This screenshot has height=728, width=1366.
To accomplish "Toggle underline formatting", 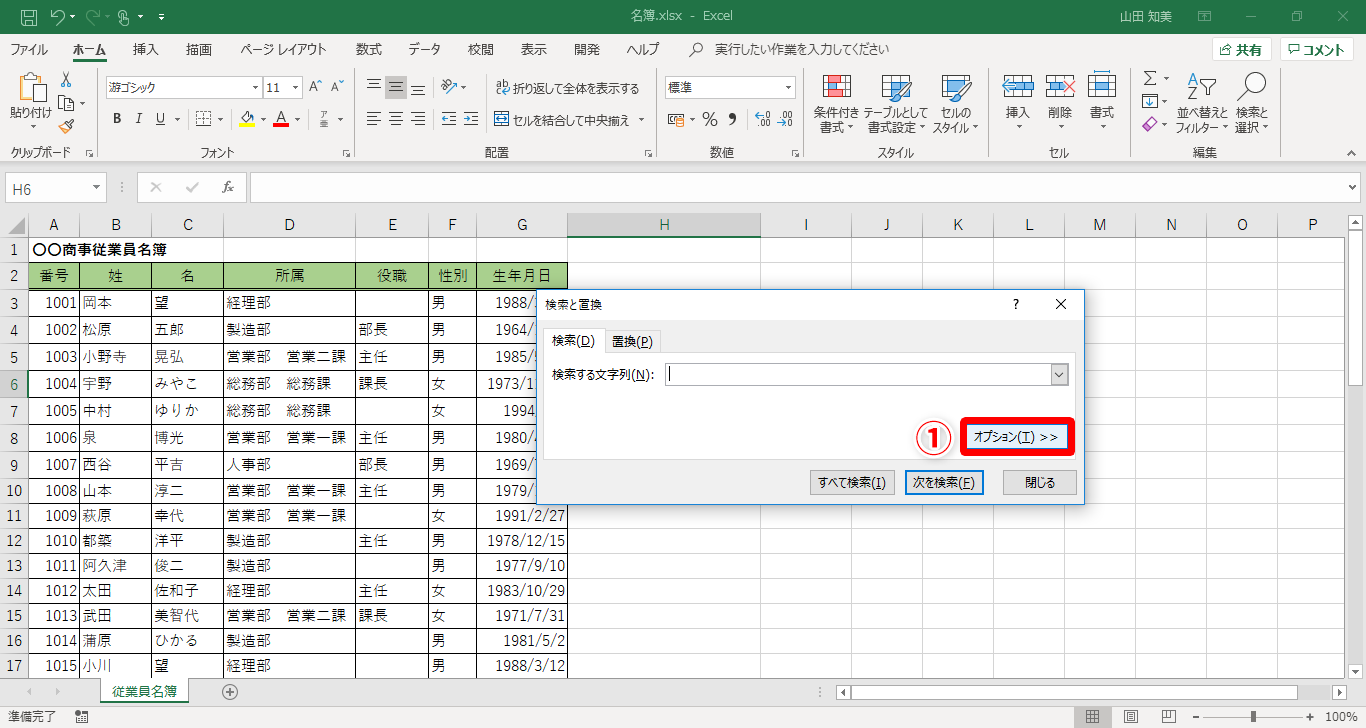I will 161,119.
